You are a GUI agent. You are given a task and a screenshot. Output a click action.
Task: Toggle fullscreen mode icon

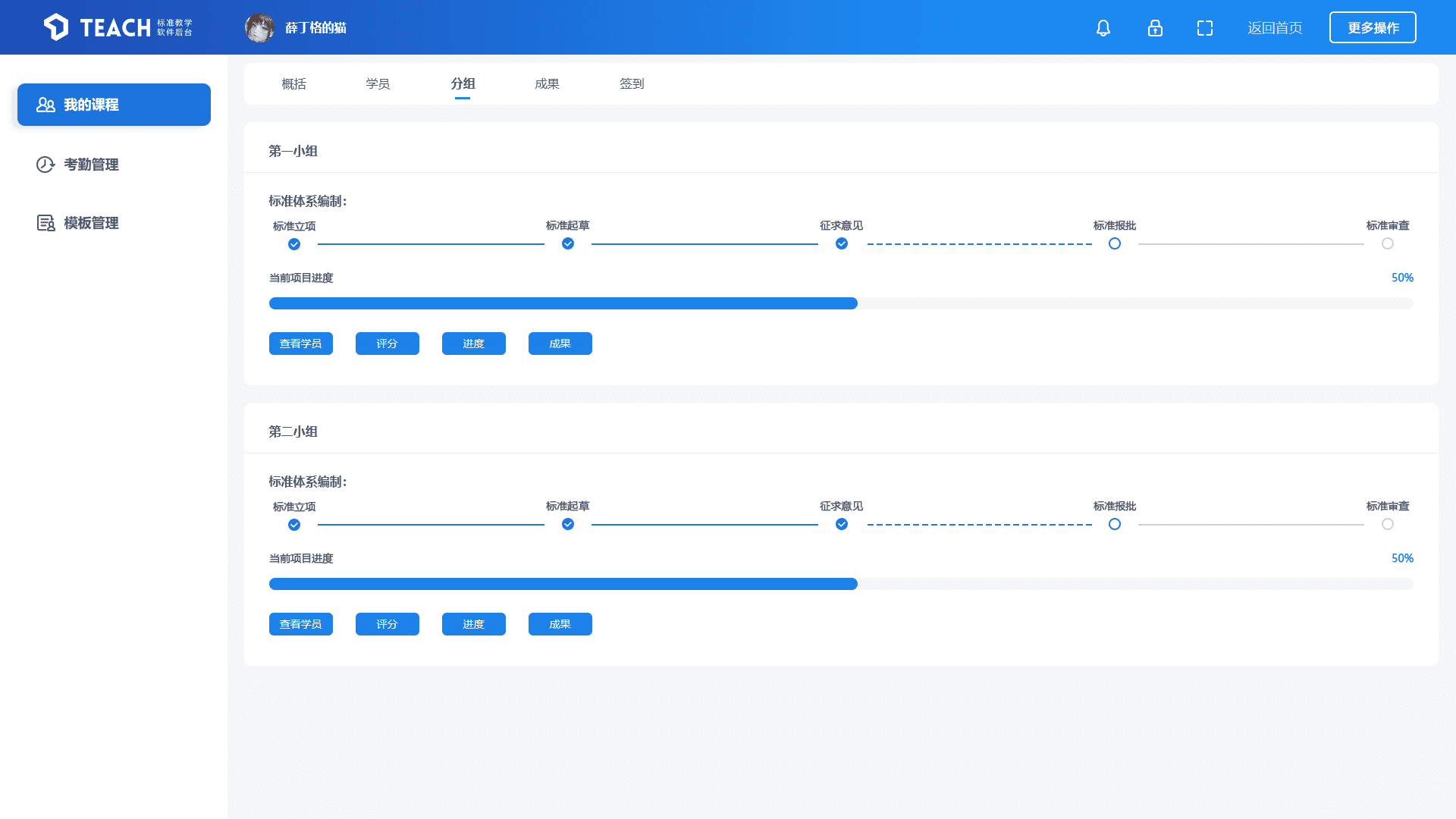1205,28
